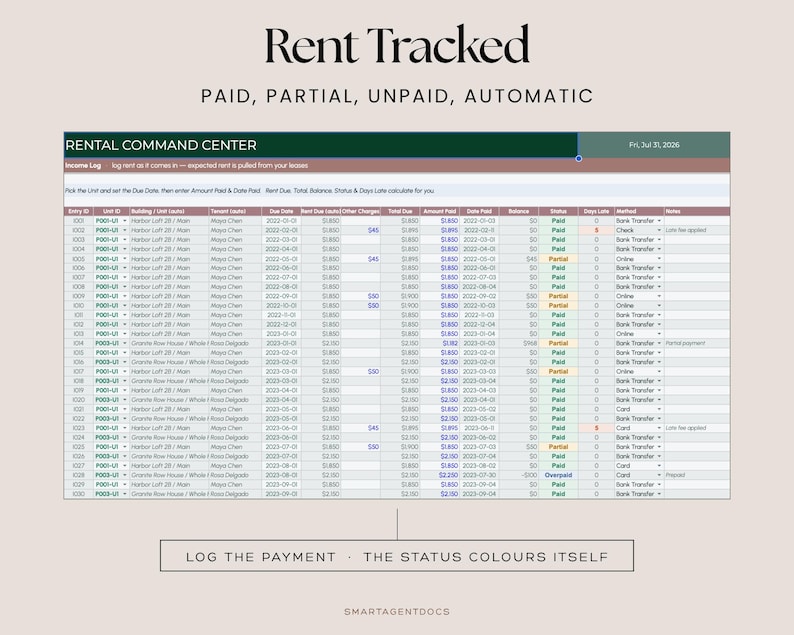Select the Overpaid status cell in entry 1028
794x635 pixels.
[558, 475]
